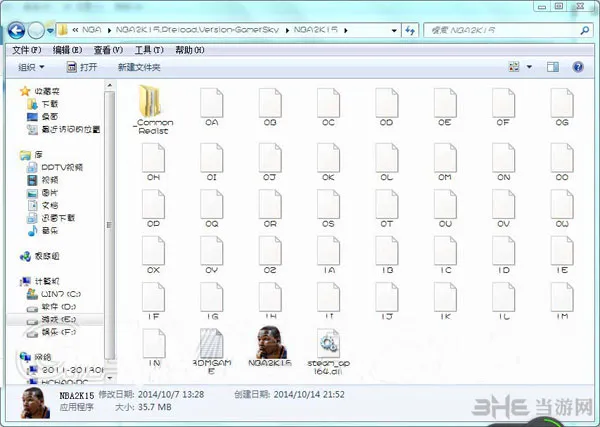Open the 组织 organize dropdown
Viewport: 600px width, 427px height.
(x=31, y=67)
